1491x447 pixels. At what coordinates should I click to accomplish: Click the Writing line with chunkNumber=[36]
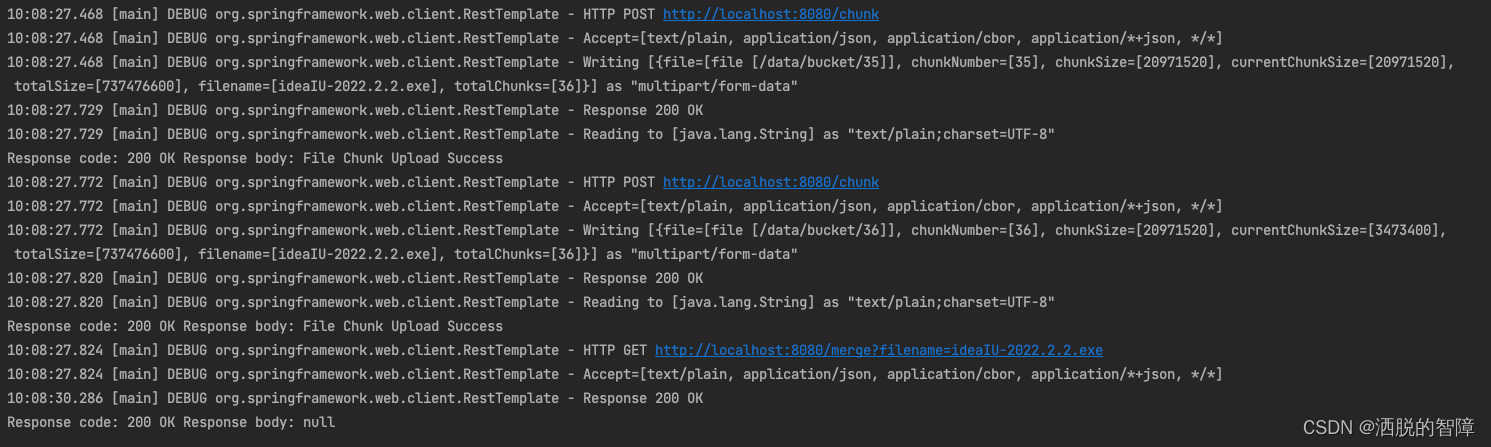(x=727, y=242)
